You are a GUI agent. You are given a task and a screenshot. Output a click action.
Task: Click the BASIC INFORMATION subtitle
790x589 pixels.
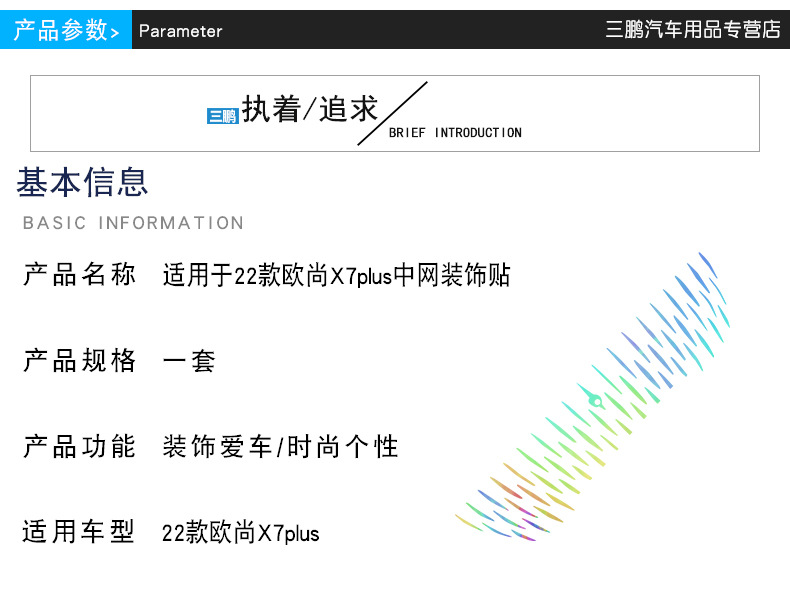coord(134,223)
